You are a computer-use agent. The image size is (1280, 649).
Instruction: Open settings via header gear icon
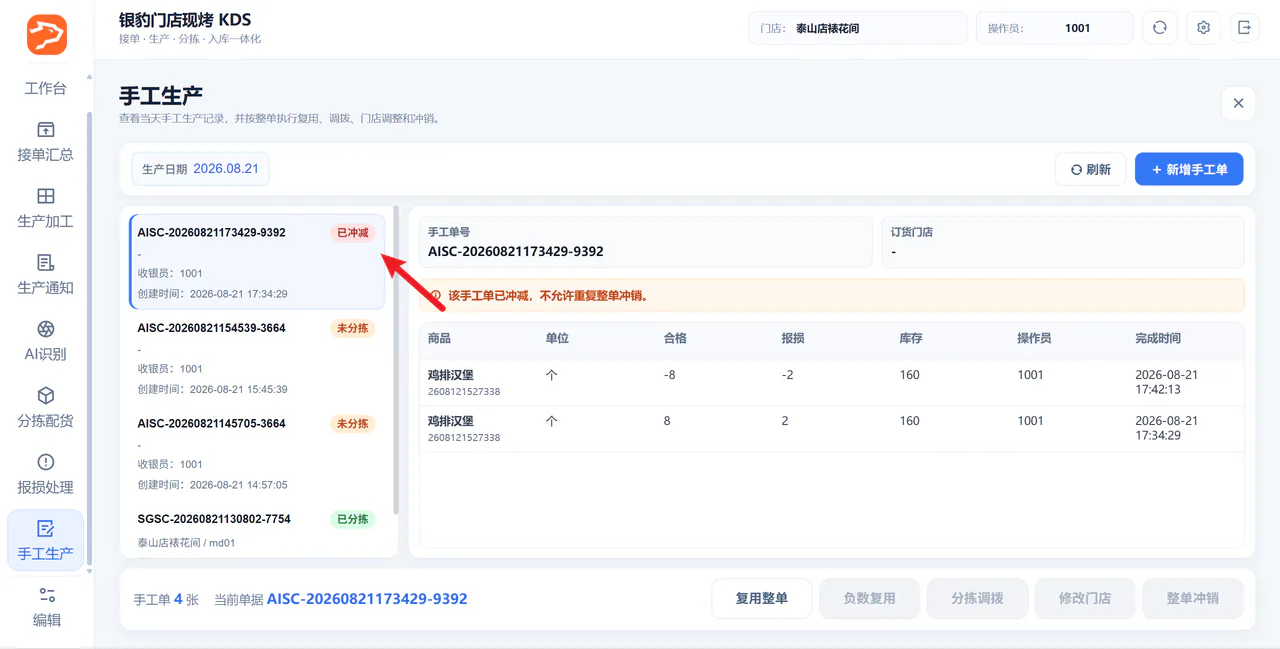(x=1204, y=28)
